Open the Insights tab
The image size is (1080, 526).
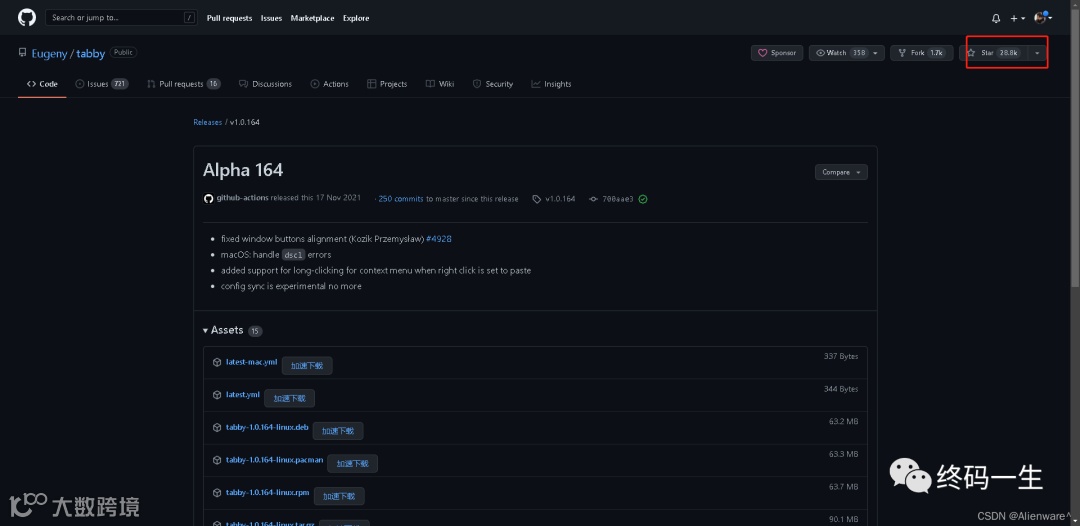[551, 84]
